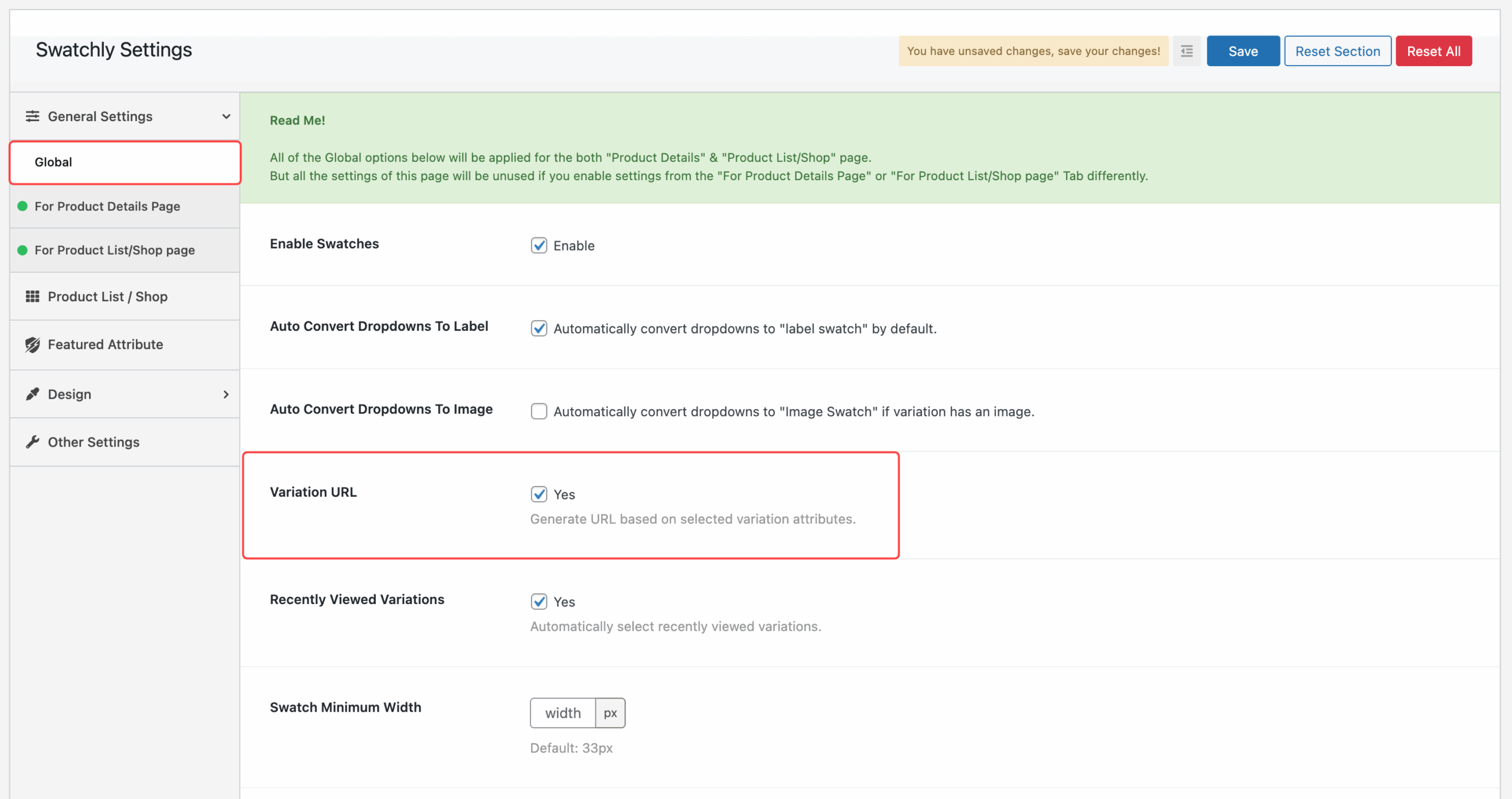The width and height of the screenshot is (1512, 799).
Task: Click the expand-all options icon beside Save
Action: pos(1187,51)
